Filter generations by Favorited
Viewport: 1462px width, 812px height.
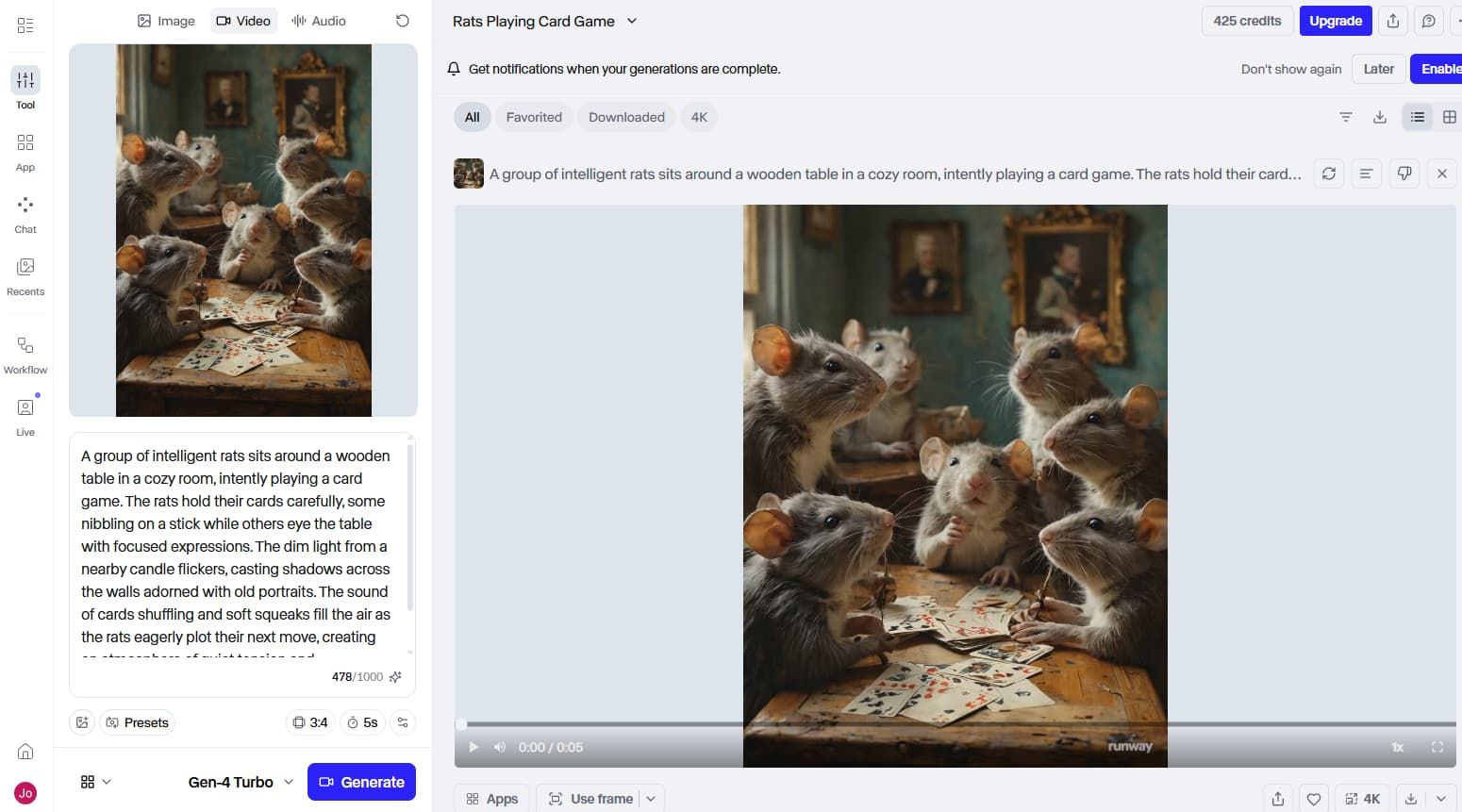[x=534, y=117]
